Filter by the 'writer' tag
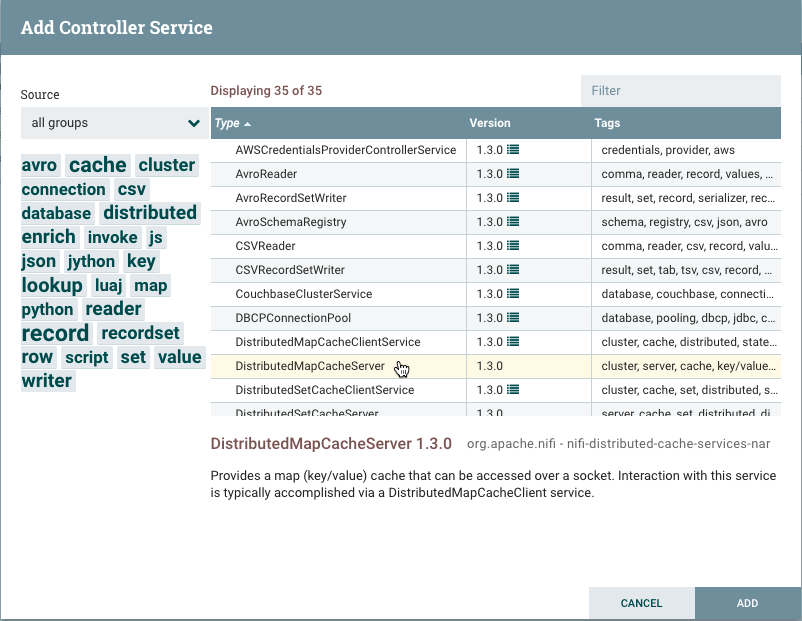The image size is (802, 621). [x=47, y=381]
